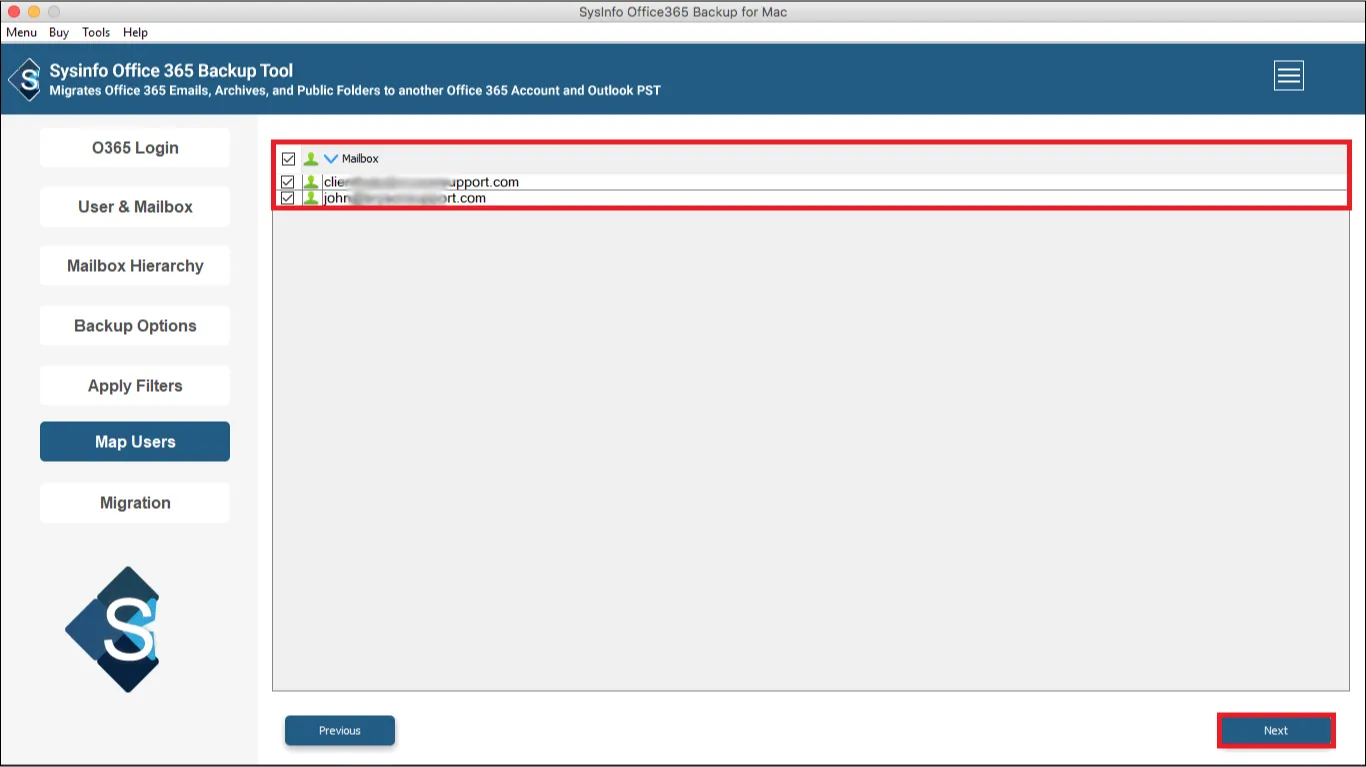Uncheck the john mailbox checkbox
The width and height of the screenshot is (1366, 767).
tap(288, 198)
